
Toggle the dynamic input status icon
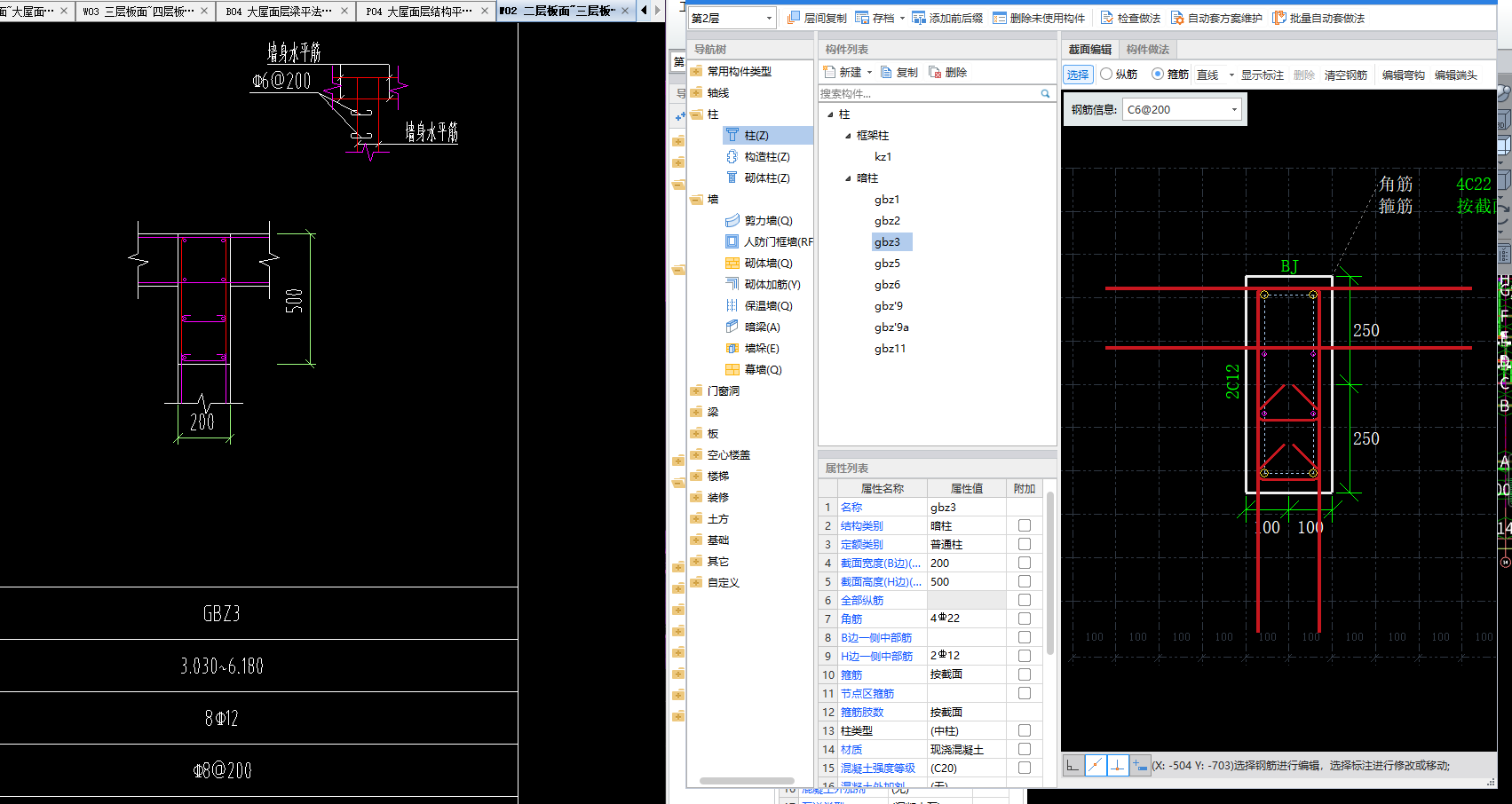(x=1140, y=765)
